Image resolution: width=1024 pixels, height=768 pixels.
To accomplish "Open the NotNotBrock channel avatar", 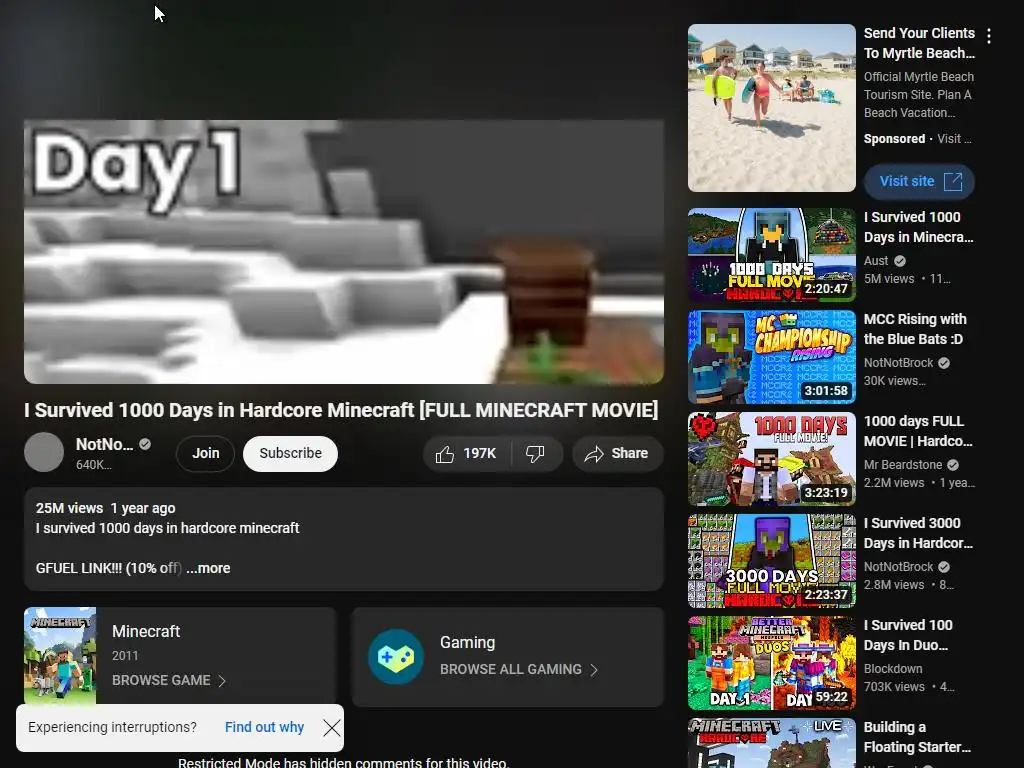I will pyautogui.click(x=44, y=452).
